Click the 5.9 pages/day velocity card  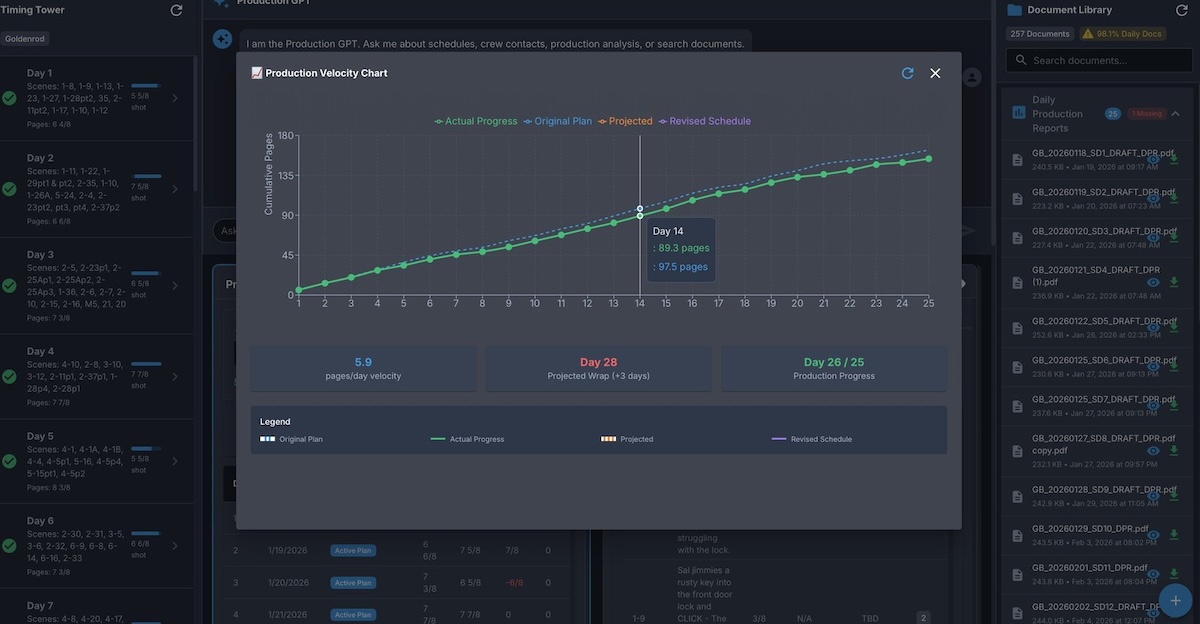pyautogui.click(x=363, y=369)
